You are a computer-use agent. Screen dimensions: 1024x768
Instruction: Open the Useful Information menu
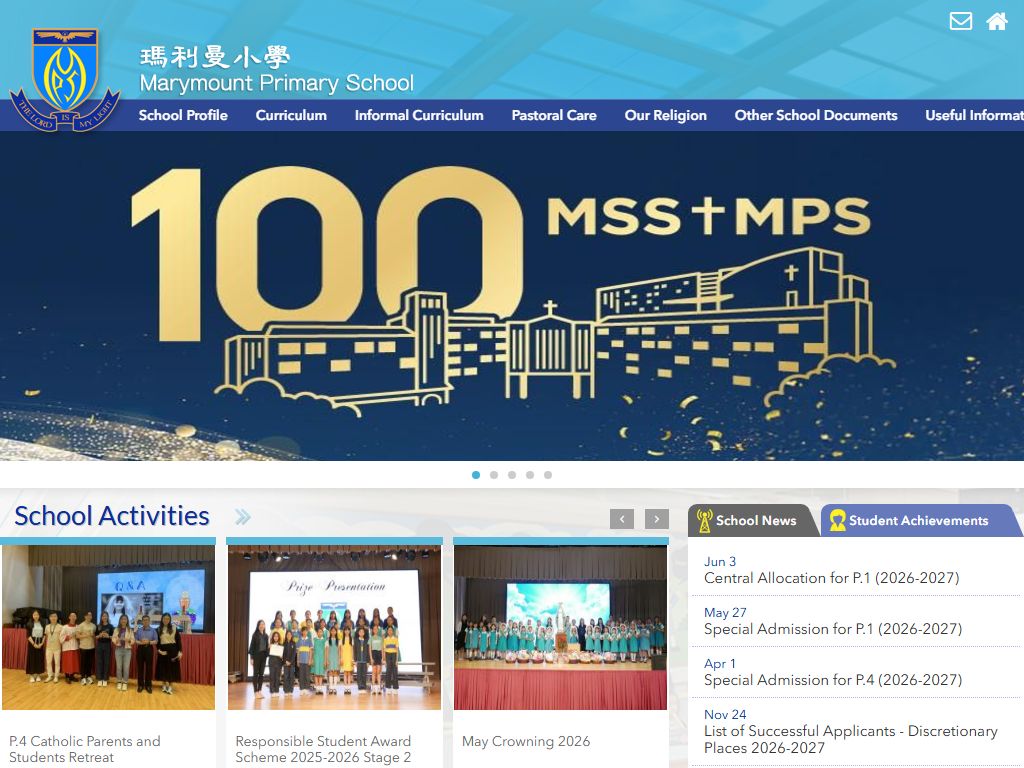click(x=974, y=116)
